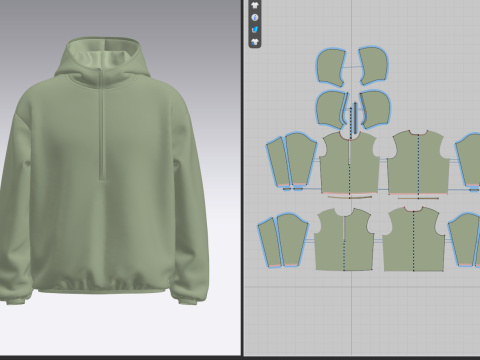Screen dimensions: 480x360
Task: Click the T-shirt icon with the blue badge in the 2D toolbar
Action: pos(255,42)
